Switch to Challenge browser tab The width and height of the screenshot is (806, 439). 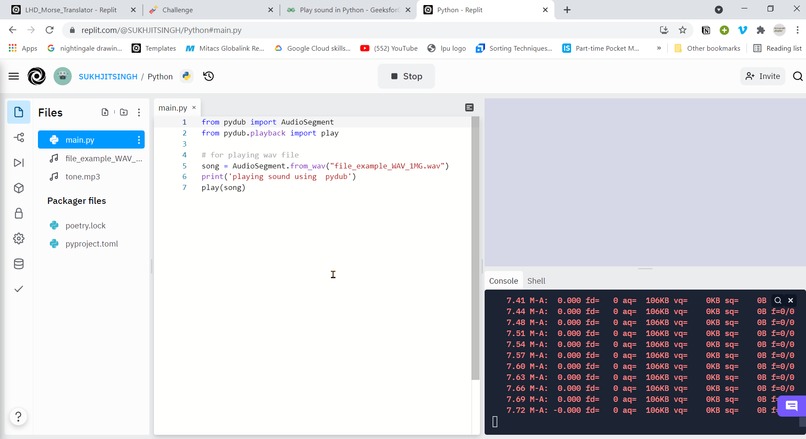(x=211, y=10)
